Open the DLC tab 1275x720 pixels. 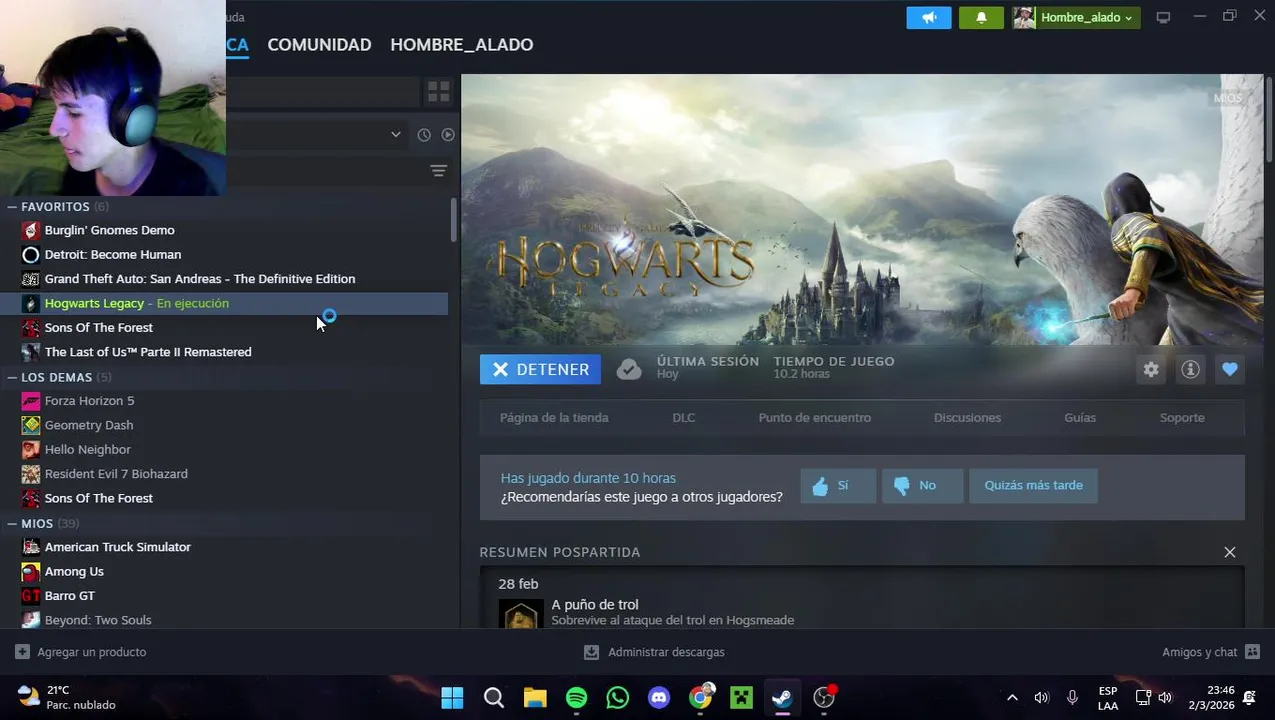pos(683,417)
